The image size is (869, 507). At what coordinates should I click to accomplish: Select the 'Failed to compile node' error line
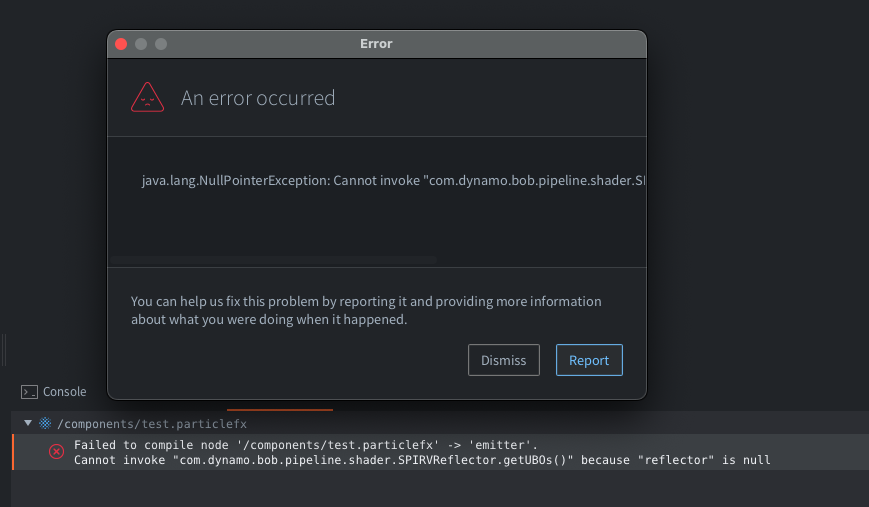306,444
